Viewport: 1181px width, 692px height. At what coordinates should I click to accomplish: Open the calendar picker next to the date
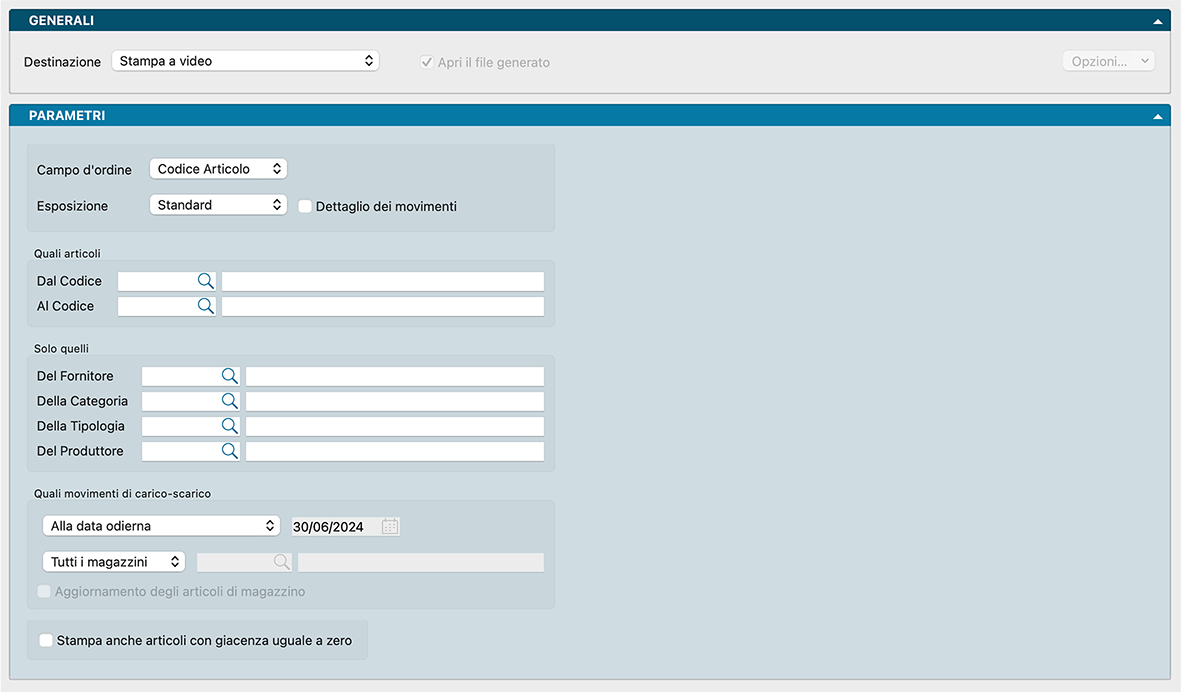pyautogui.click(x=390, y=526)
